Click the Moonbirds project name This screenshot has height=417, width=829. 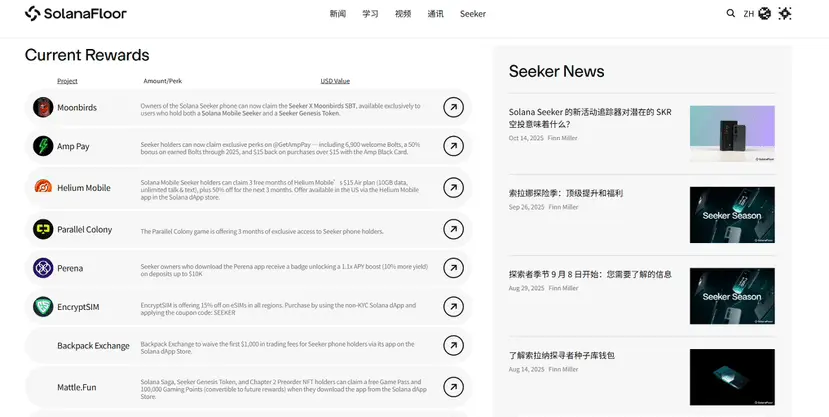pyautogui.click(x=77, y=107)
